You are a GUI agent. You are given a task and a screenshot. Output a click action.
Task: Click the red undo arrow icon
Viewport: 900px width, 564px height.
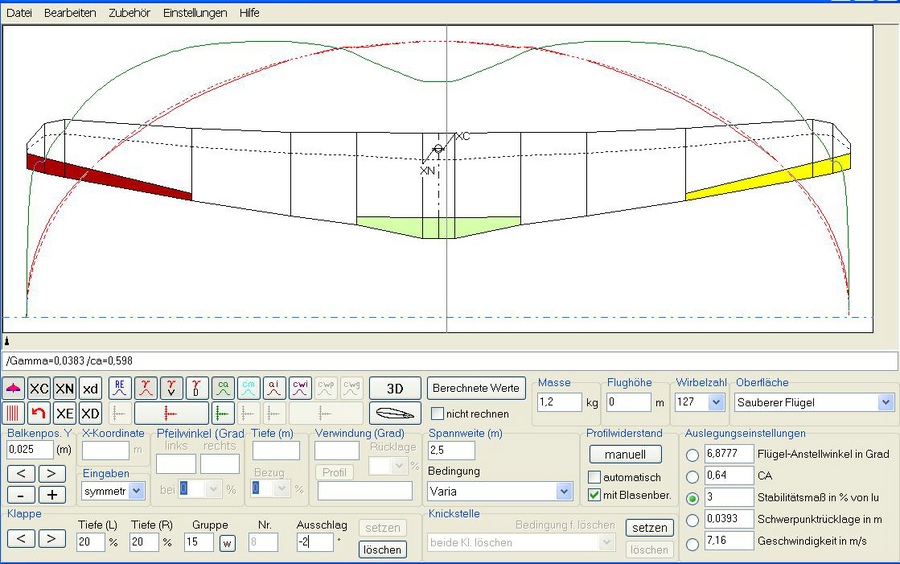(x=39, y=413)
